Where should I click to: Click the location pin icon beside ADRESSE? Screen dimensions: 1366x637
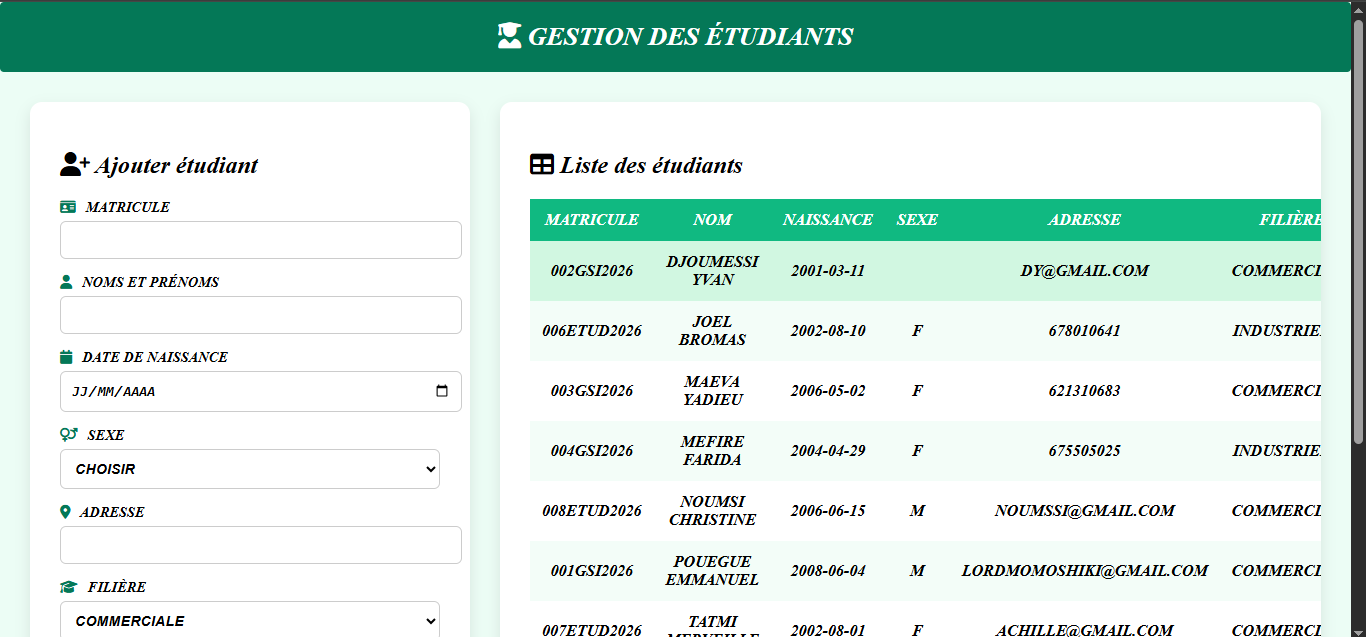coord(65,512)
